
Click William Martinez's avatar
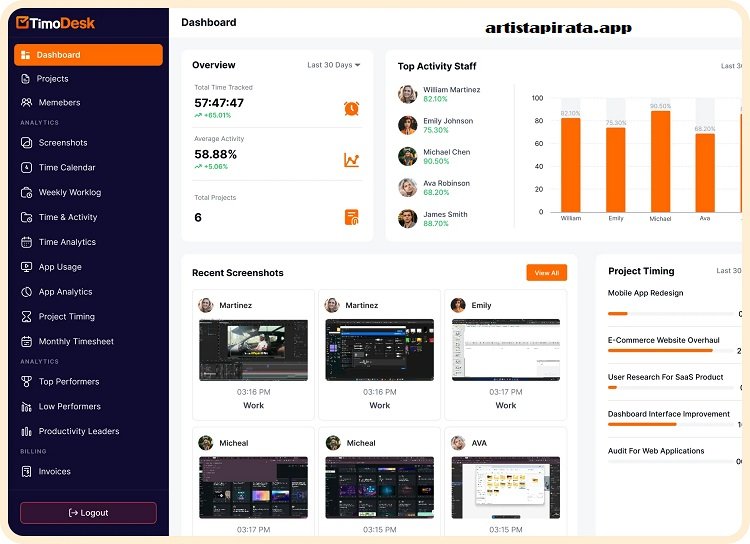pyautogui.click(x=408, y=94)
